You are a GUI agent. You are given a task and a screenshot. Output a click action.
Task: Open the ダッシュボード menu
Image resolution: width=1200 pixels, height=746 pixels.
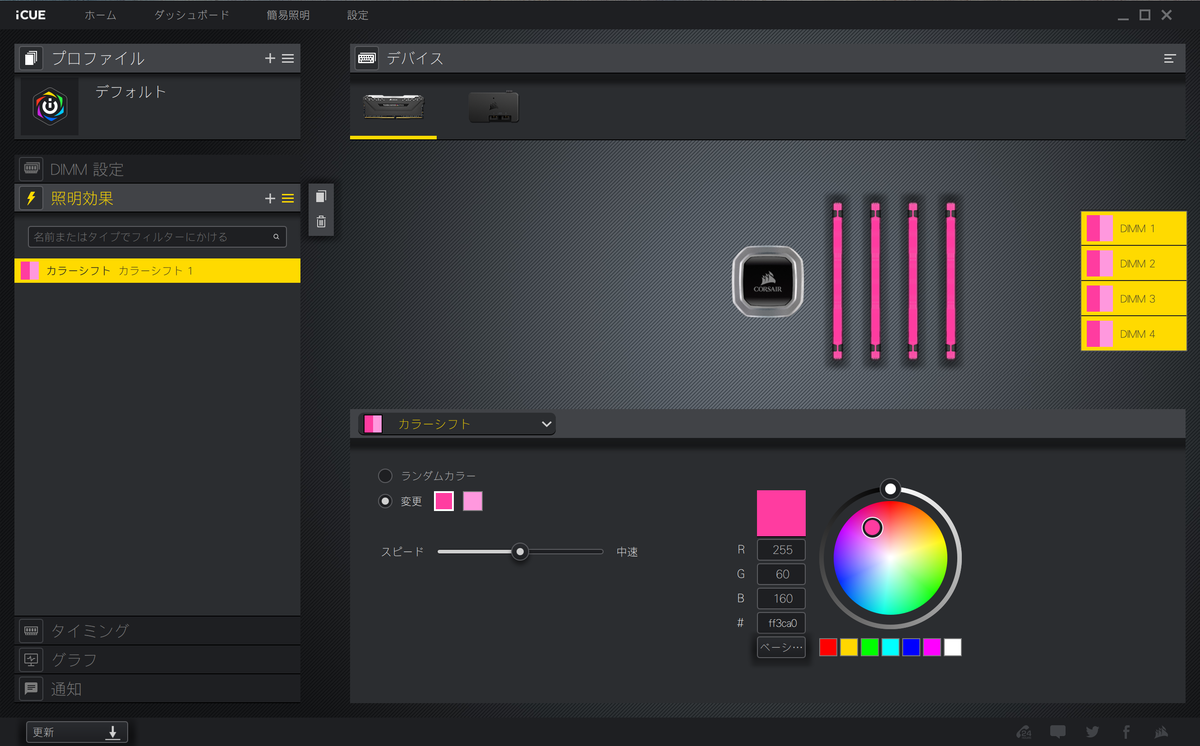(x=192, y=15)
